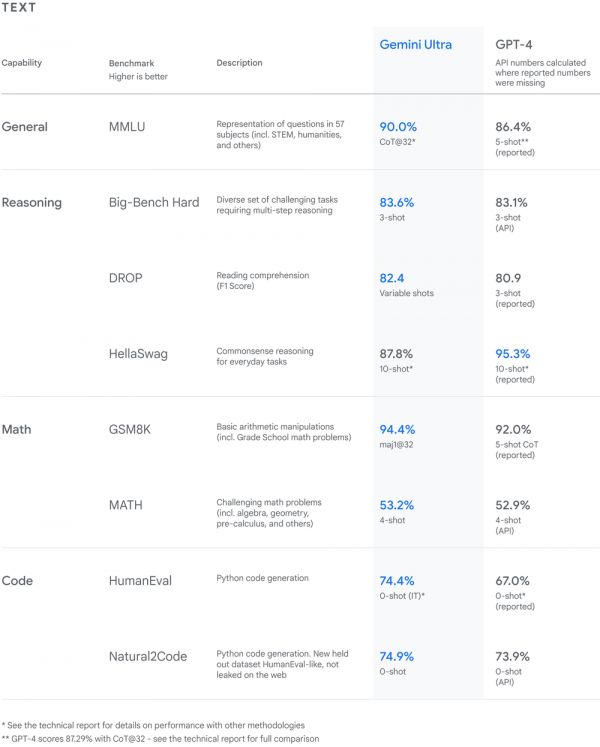The height and width of the screenshot is (747, 600).
Task: Click the DROP benchmark label
Action: [x=128, y=277]
